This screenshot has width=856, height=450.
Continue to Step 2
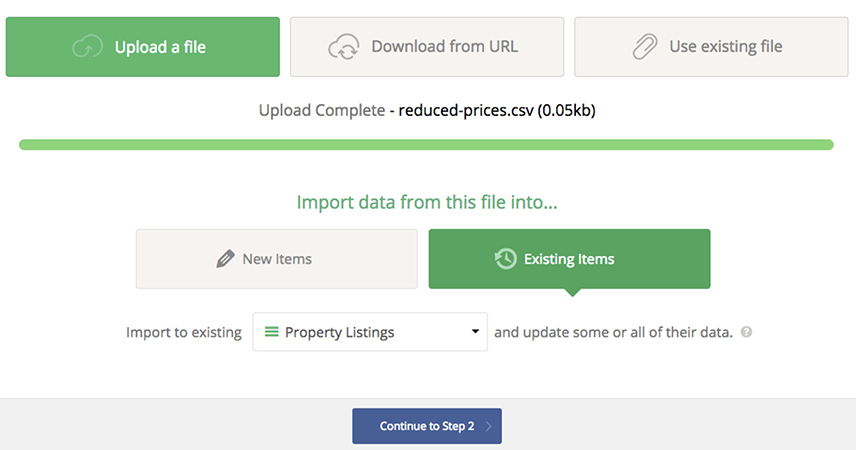point(426,426)
